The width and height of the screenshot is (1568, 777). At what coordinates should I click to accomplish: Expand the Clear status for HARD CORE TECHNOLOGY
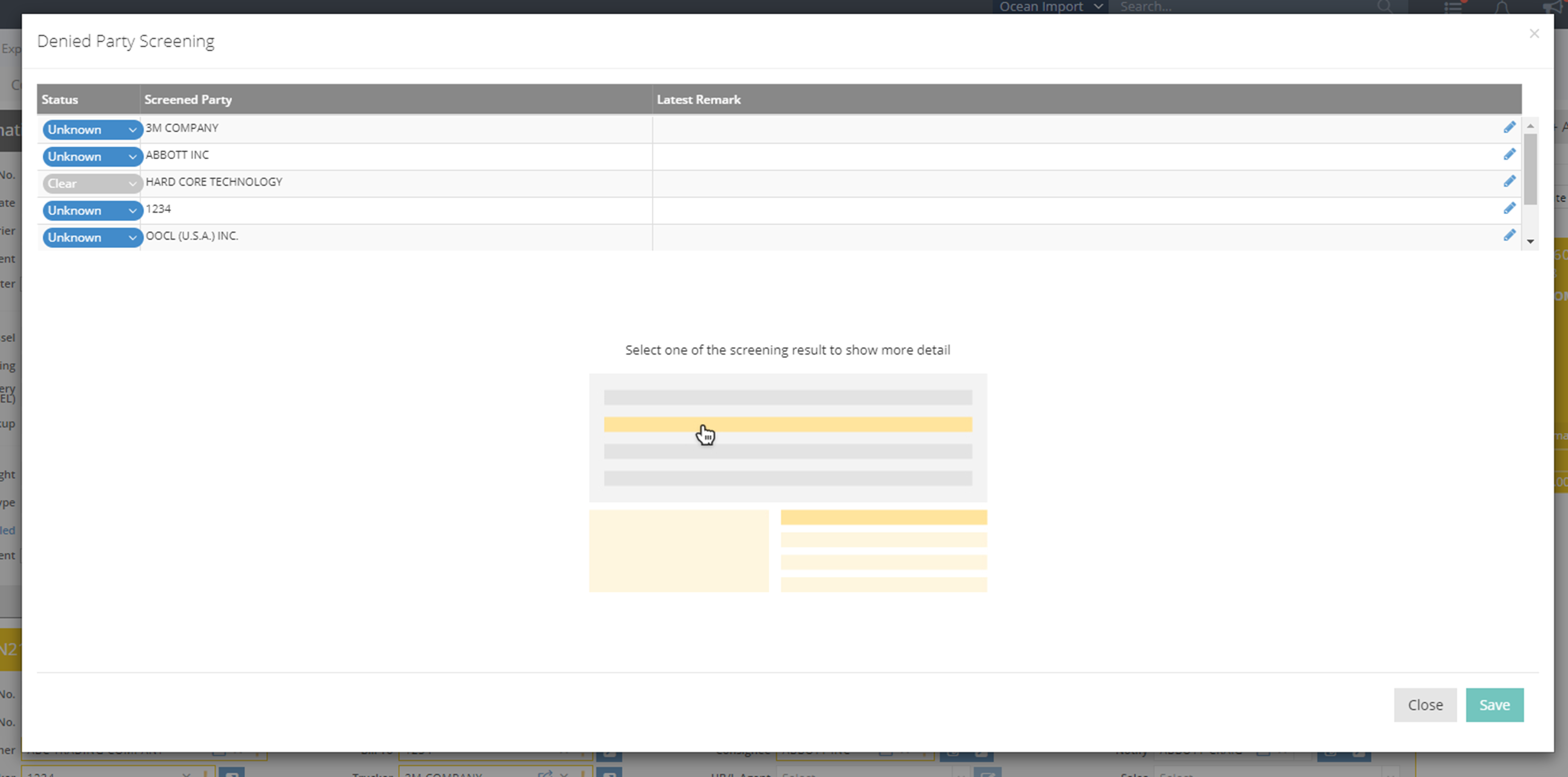[91, 183]
